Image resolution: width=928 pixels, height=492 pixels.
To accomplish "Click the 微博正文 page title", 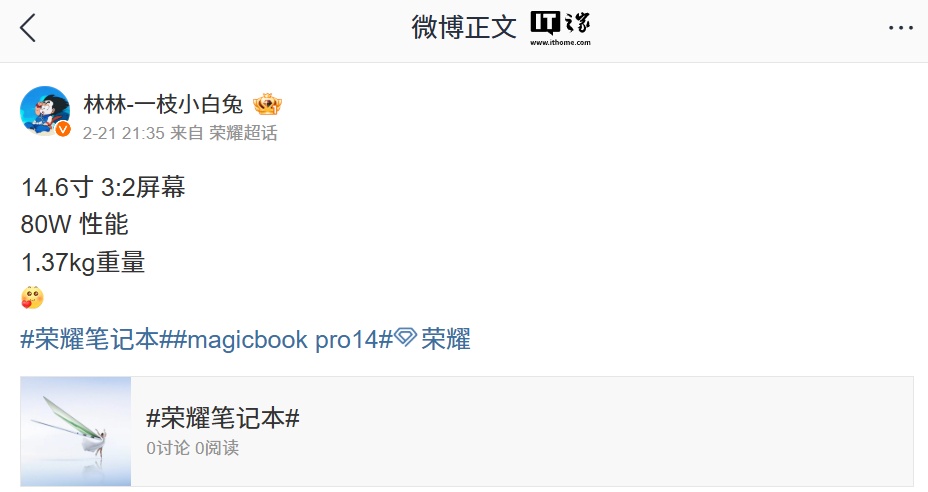I will click(x=464, y=27).
